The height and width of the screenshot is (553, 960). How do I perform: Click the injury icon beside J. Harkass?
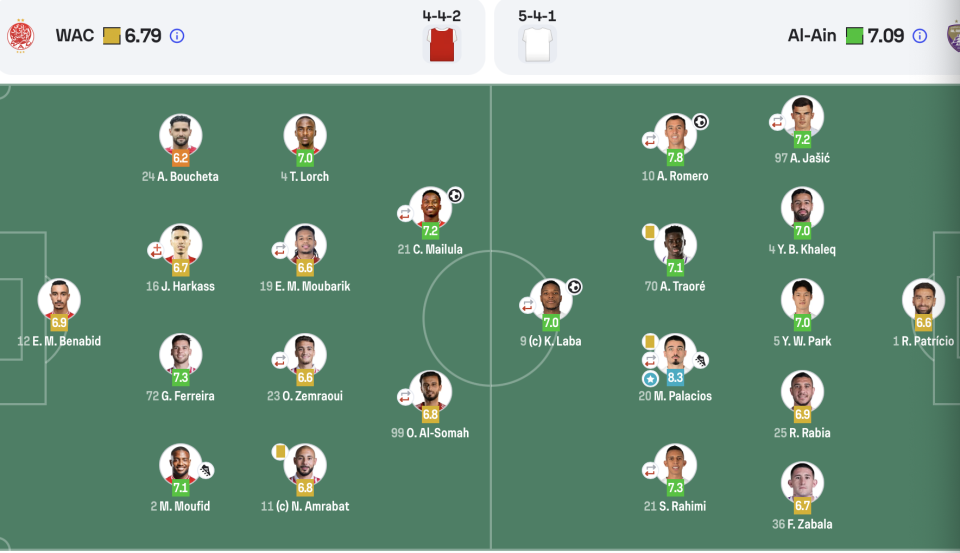156,250
